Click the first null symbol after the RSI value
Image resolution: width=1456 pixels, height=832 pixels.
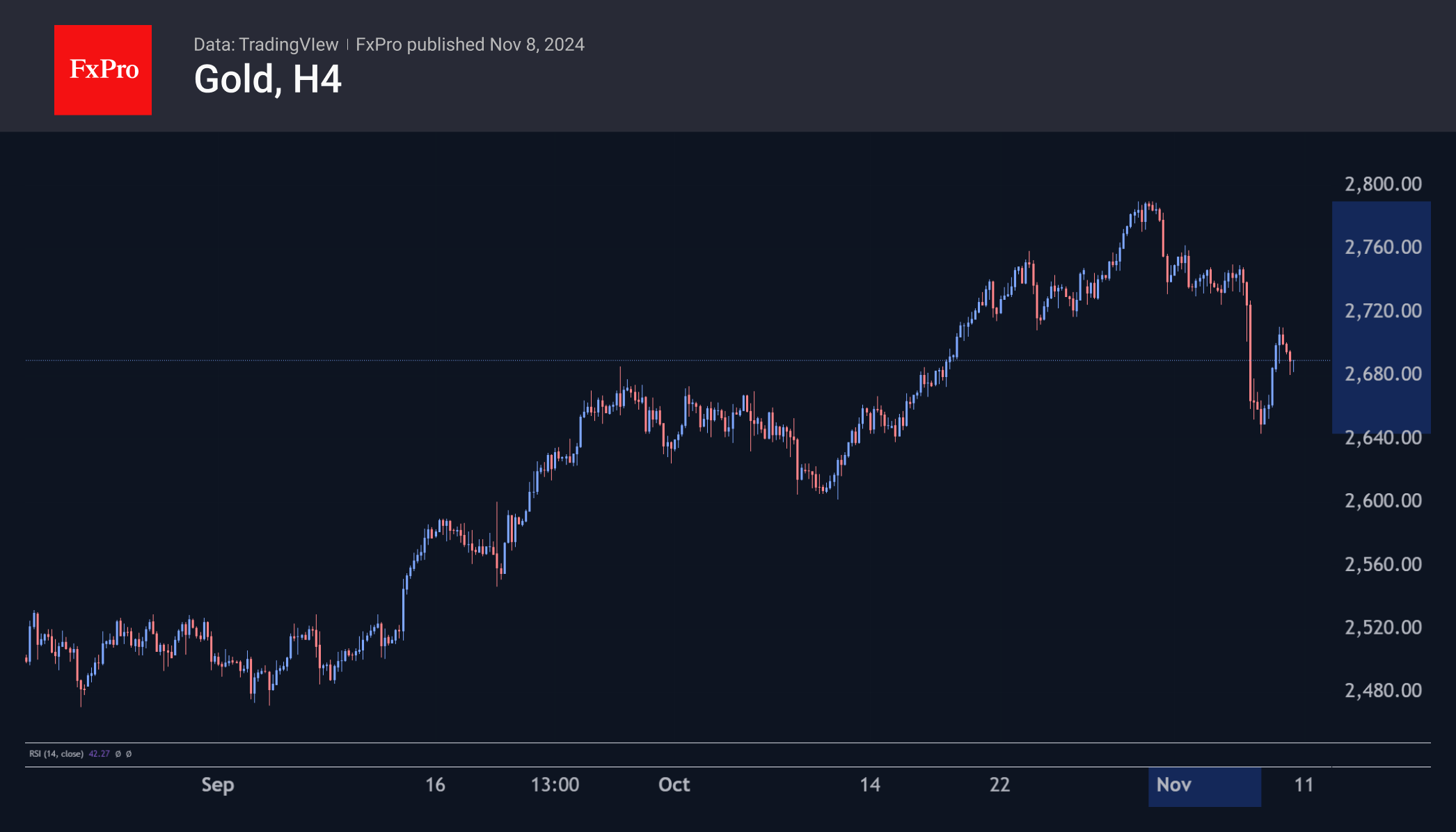118,753
